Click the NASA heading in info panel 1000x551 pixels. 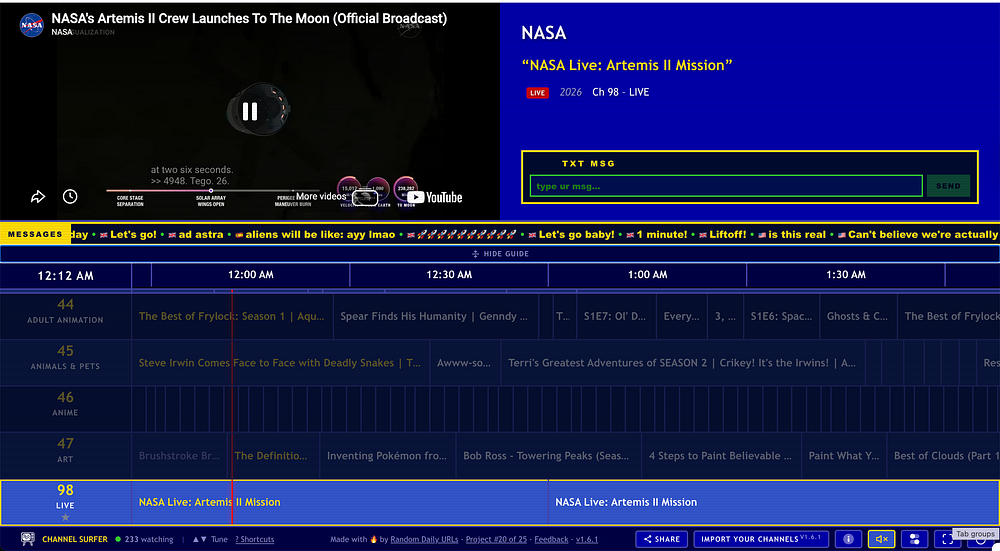click(x=543, y=33)
